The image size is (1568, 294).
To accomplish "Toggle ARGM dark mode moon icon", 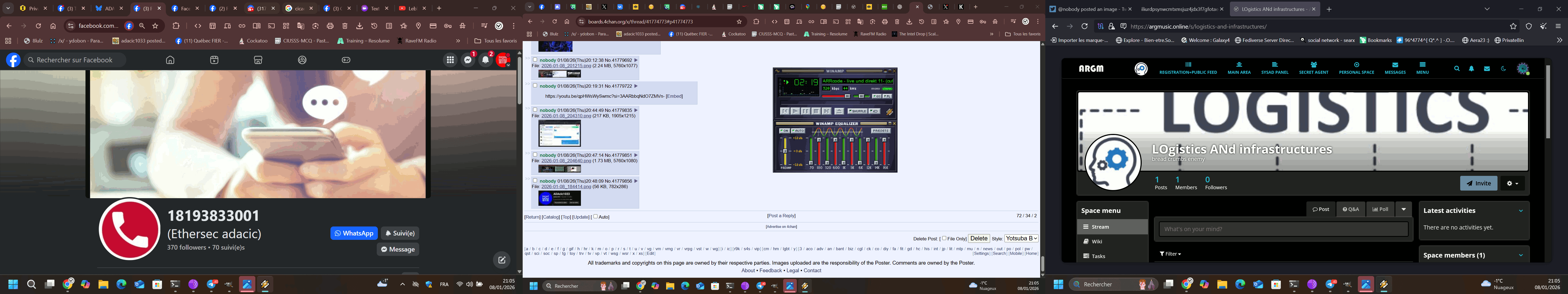I will pyautogui.click(x=1503, y=69).
